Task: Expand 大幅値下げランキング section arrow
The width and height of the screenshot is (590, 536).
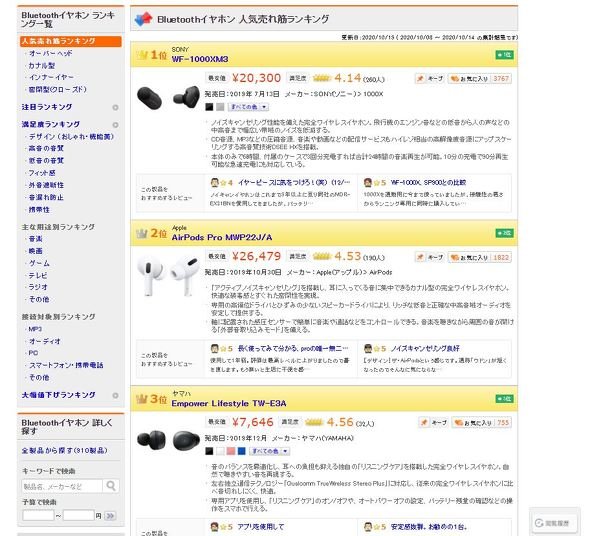Action: pyautogui.click(x=116, y=396)
